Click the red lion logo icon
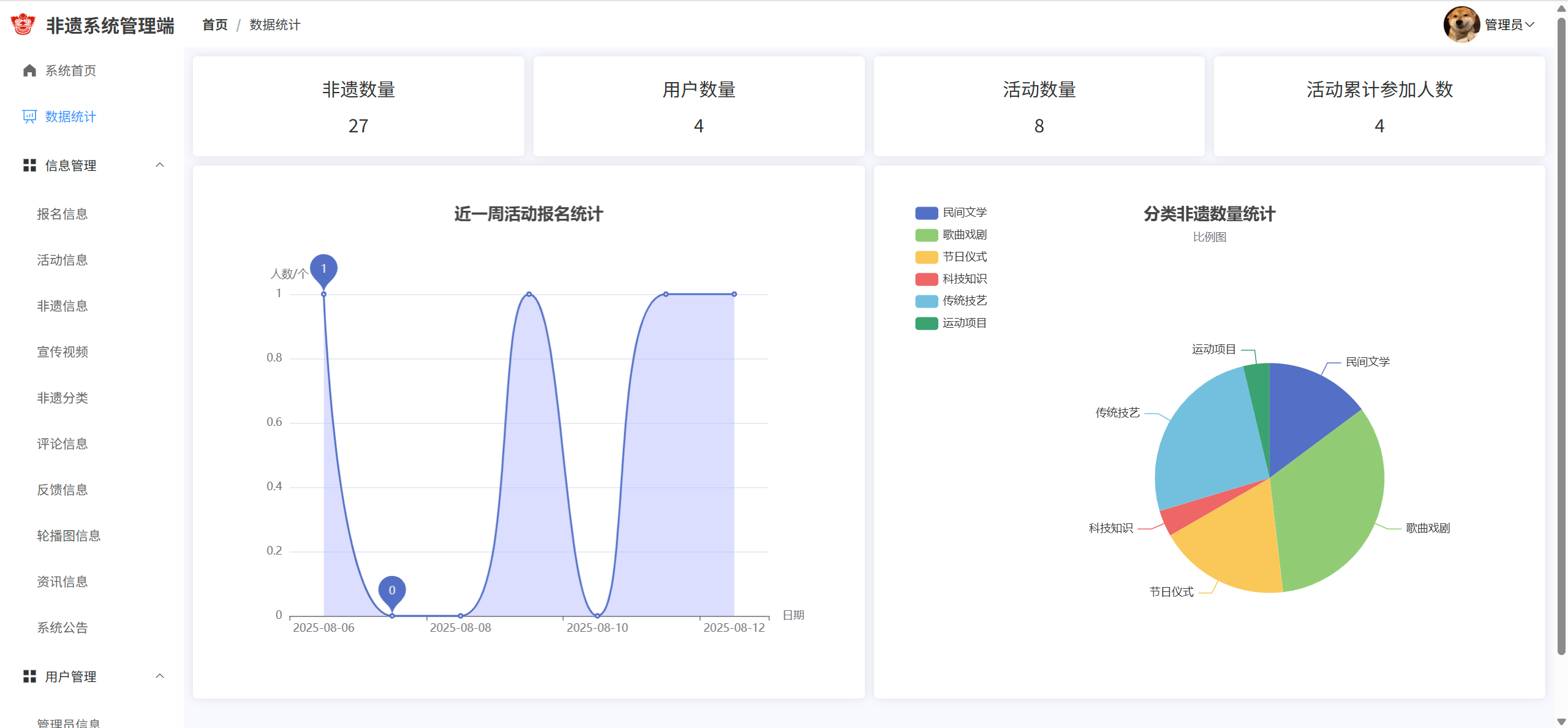1568x728 pixels. 23,25
